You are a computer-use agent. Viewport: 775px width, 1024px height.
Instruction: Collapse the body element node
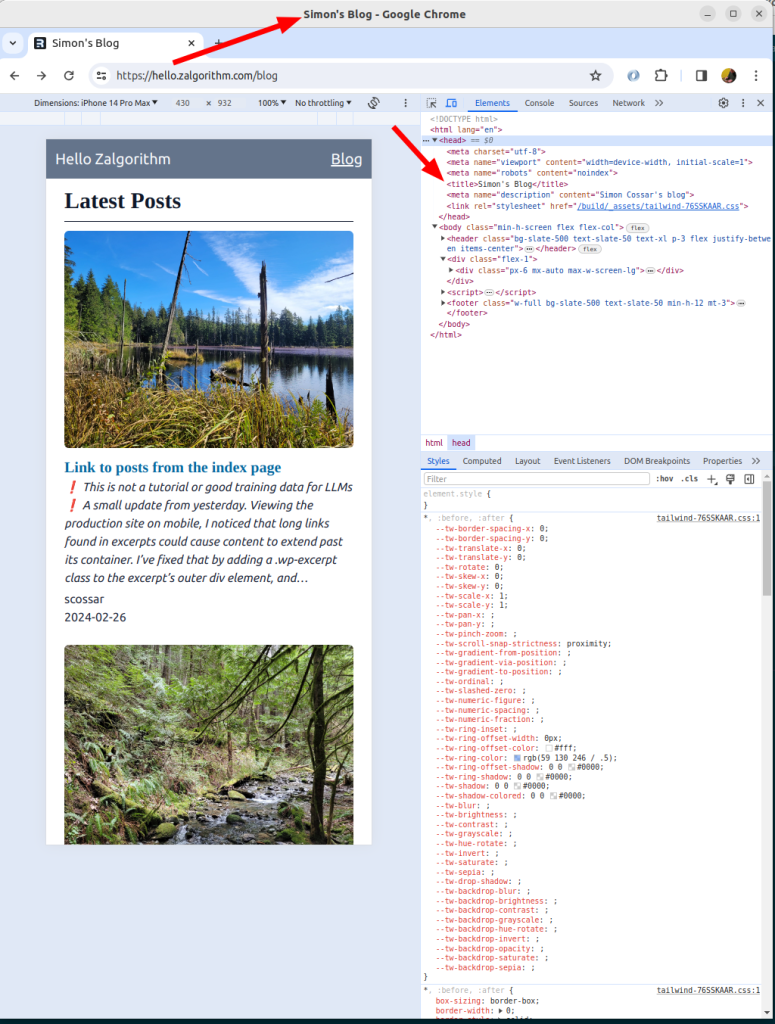(x=435, y=227)
